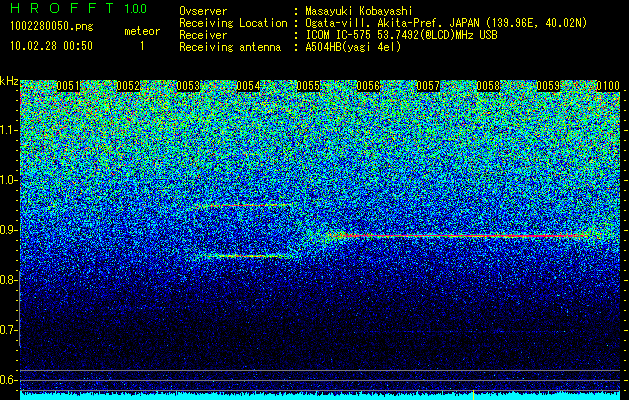Click the yellow marker on the cyan strip
This screenshot has width=629, height=400.
click(473, 395)
